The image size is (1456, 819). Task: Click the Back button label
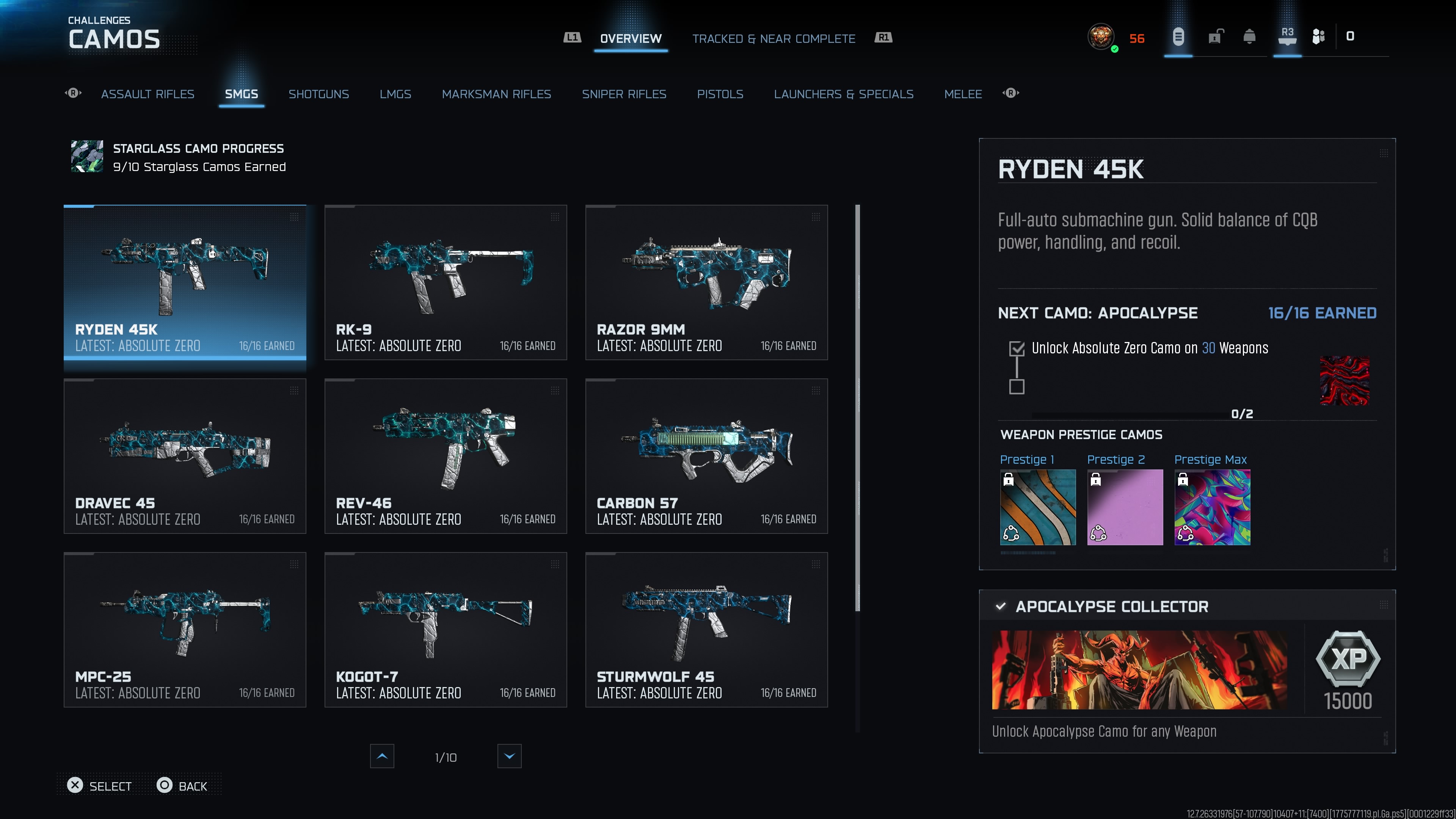(x=193, y=786)
